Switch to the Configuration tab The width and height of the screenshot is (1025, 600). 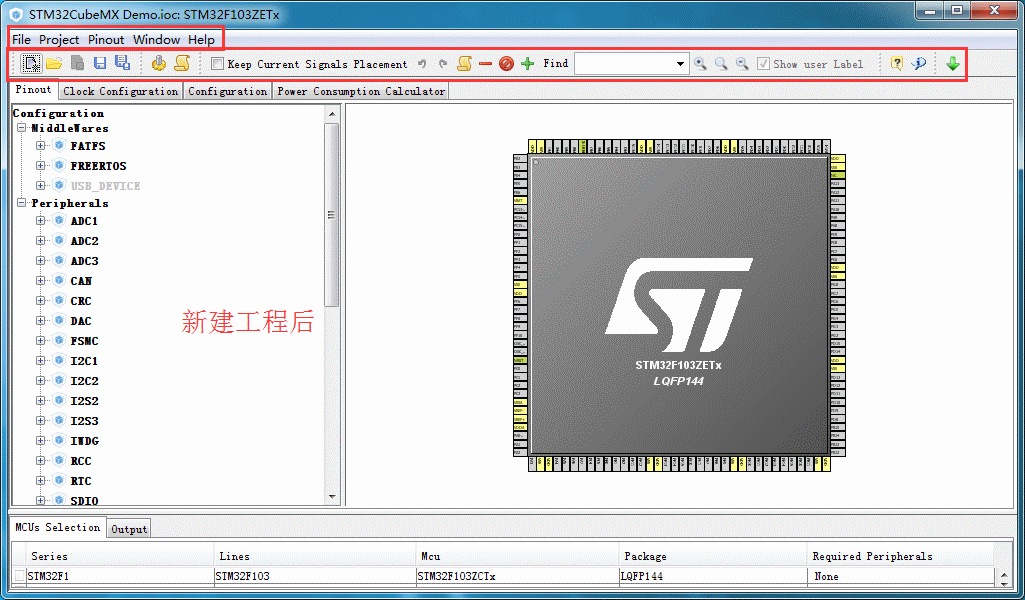(227, 91)
